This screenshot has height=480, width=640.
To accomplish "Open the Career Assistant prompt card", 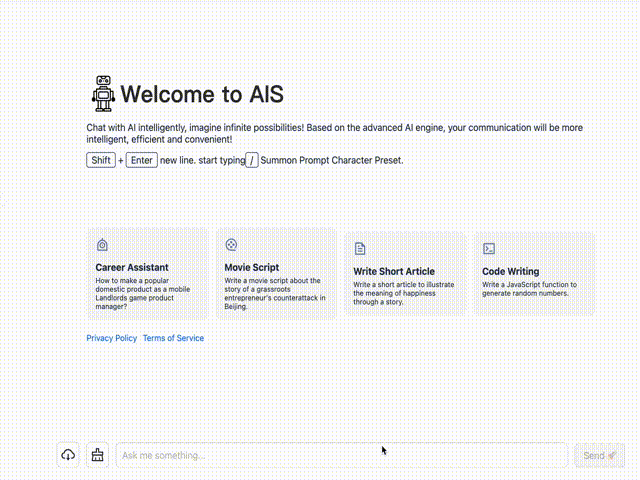I will 148,274.
